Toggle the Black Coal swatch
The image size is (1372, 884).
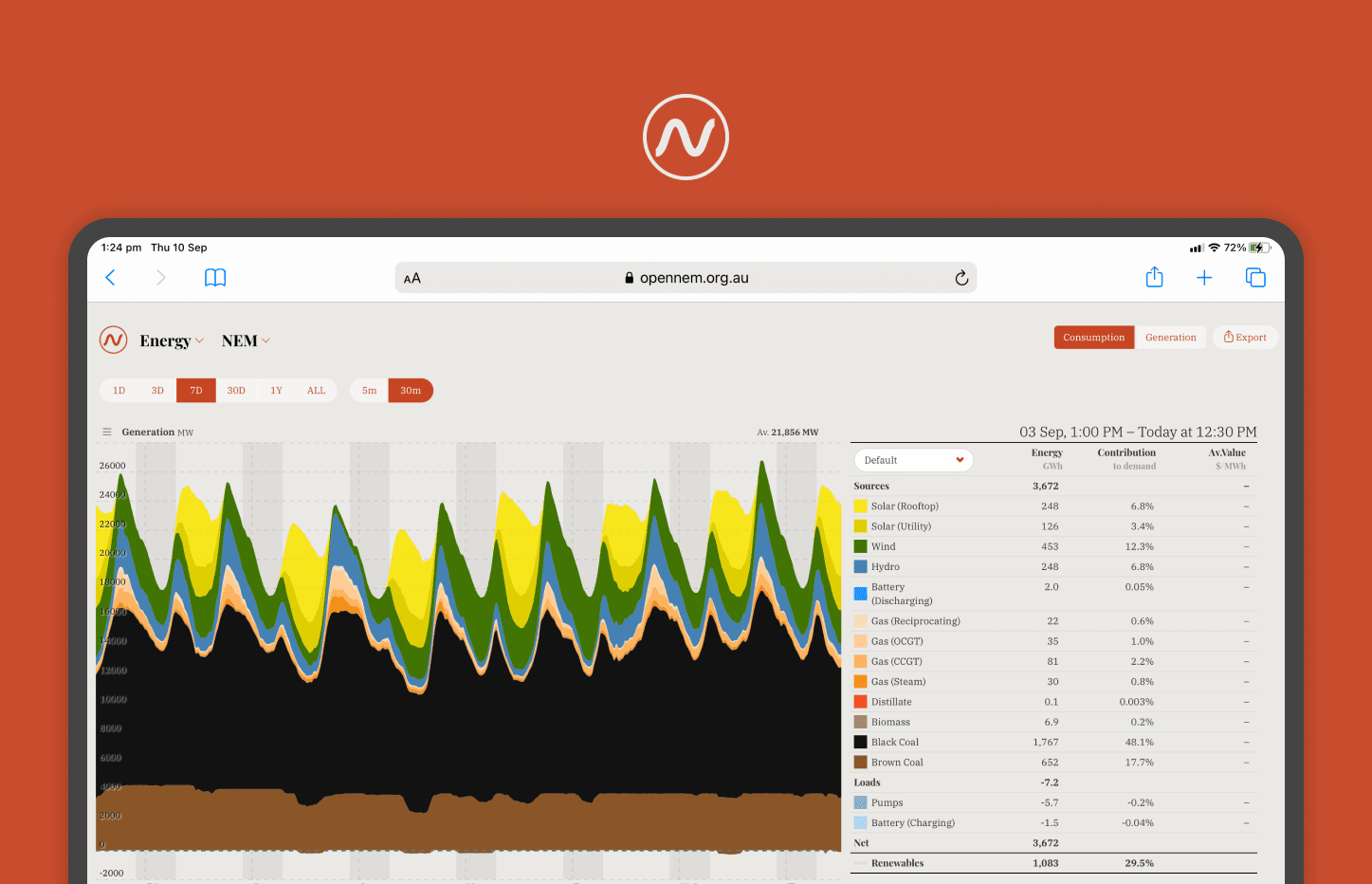[861, 742]
